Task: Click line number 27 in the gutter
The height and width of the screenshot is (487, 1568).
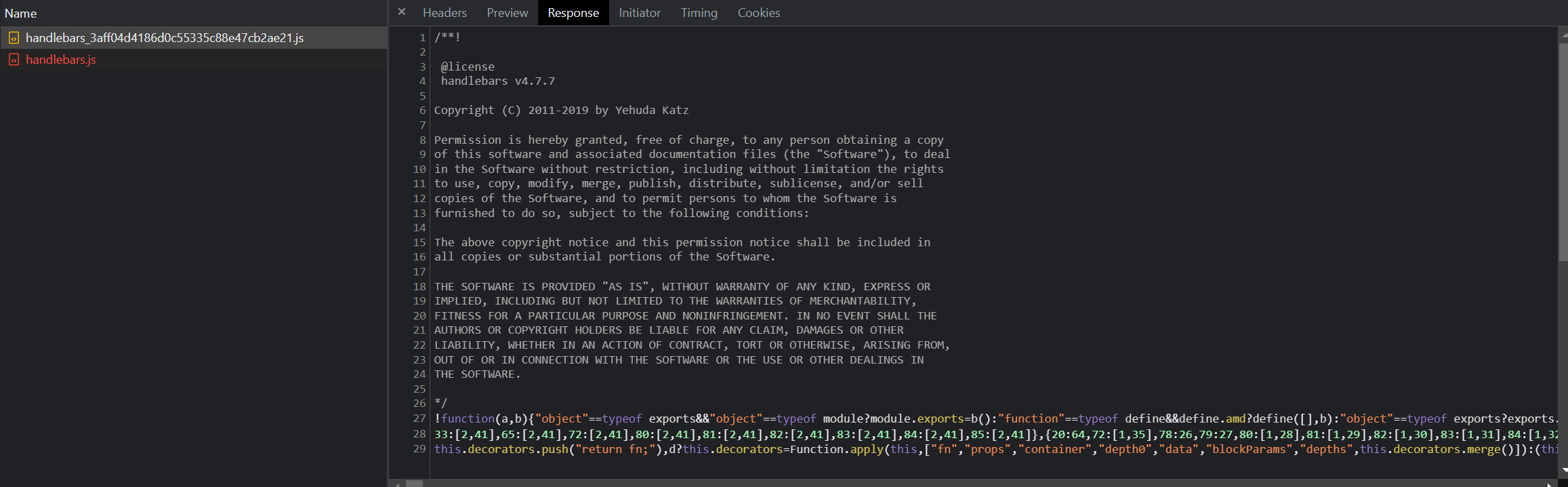Action: point(419,418)
